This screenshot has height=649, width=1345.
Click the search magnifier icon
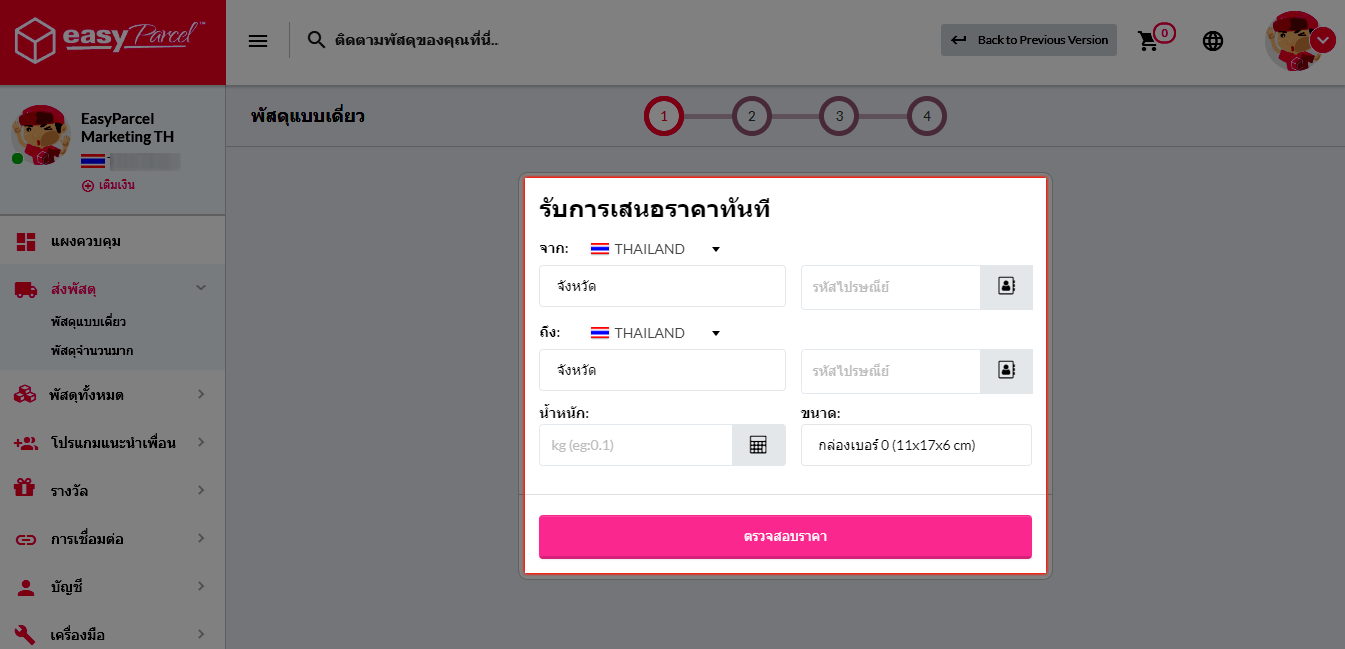(x=316, y=40)
